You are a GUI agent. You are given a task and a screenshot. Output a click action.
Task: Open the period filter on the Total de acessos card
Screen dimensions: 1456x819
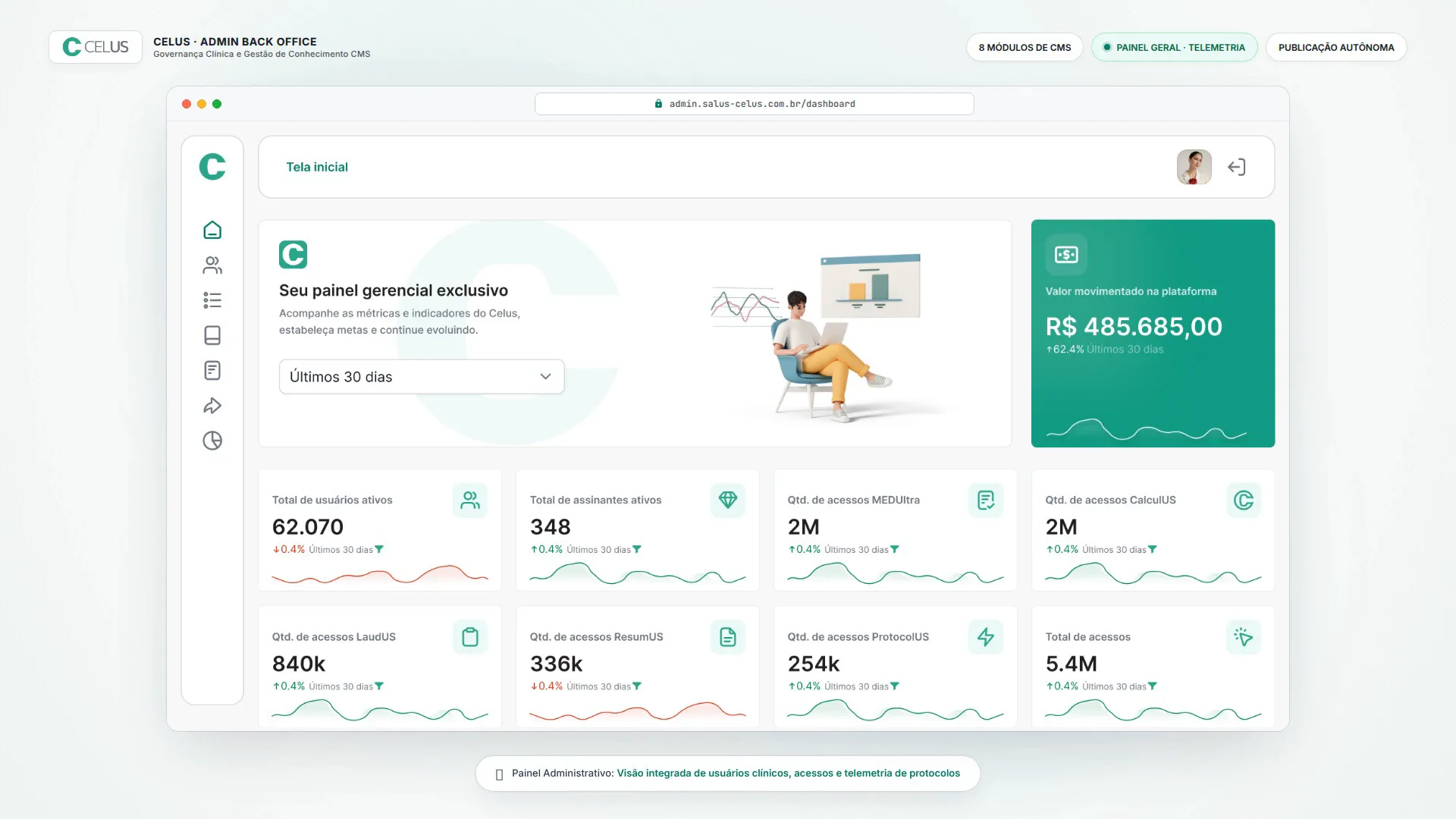coord(1153,686)
